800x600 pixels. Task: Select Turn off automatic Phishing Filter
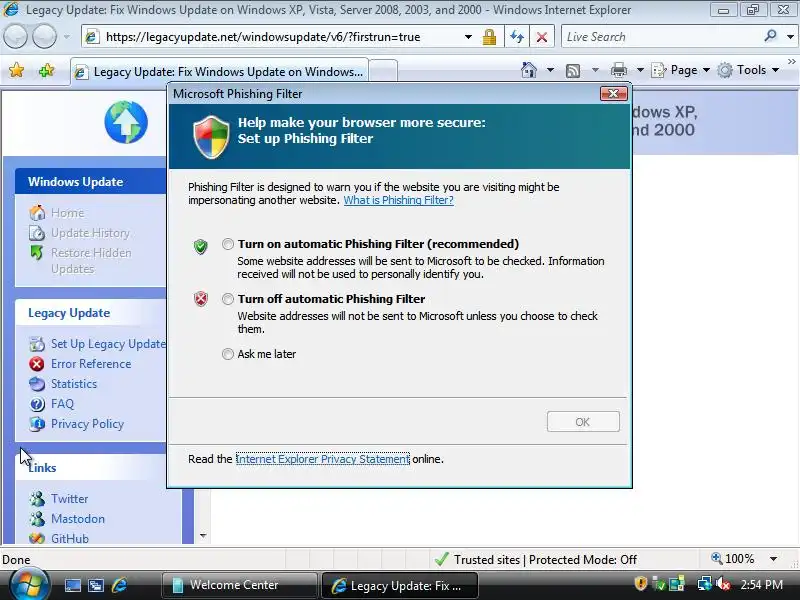[228, 299]
